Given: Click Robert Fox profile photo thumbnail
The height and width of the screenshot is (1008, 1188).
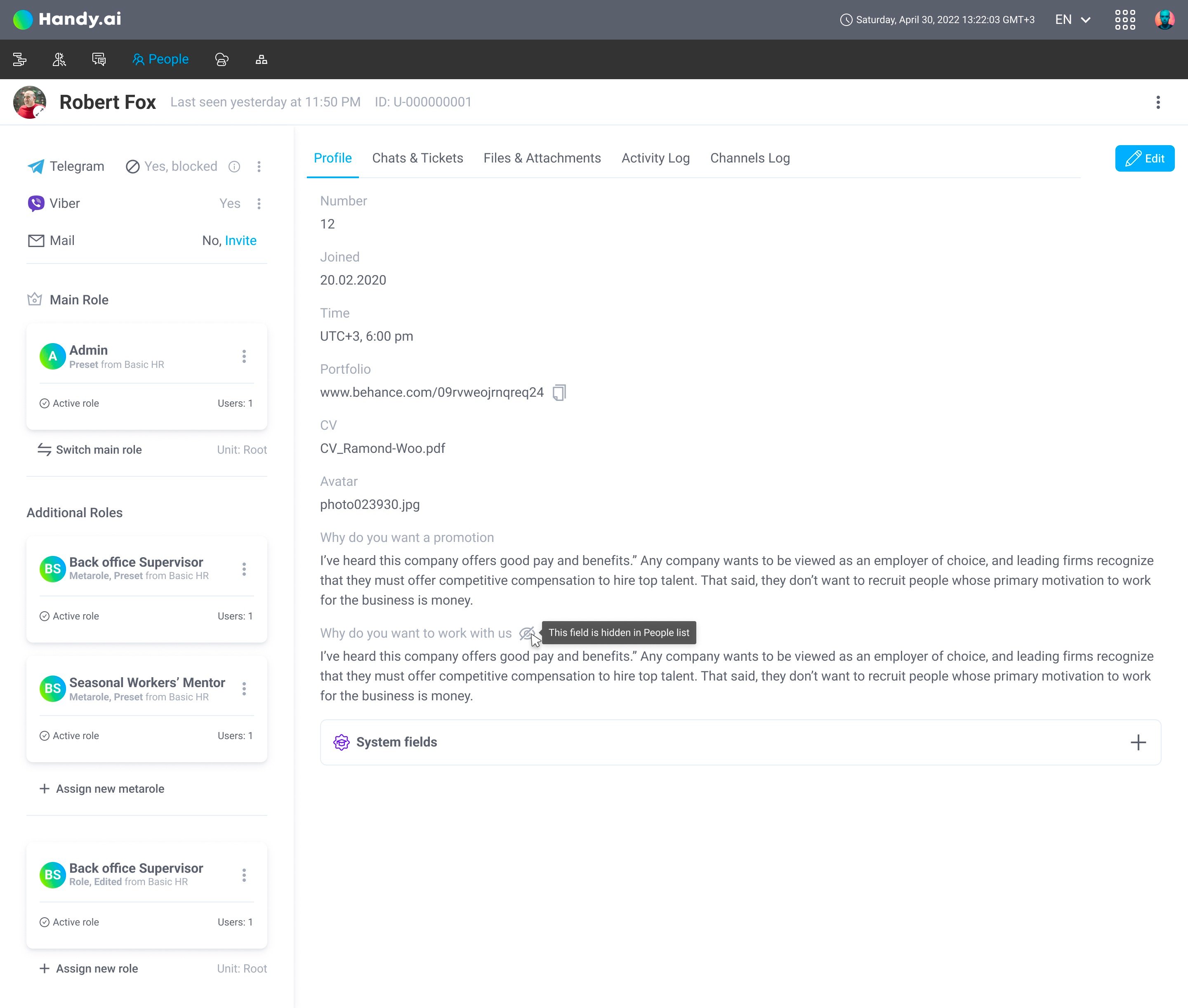Looking at the screenshot, I should [x=30, y=102].
